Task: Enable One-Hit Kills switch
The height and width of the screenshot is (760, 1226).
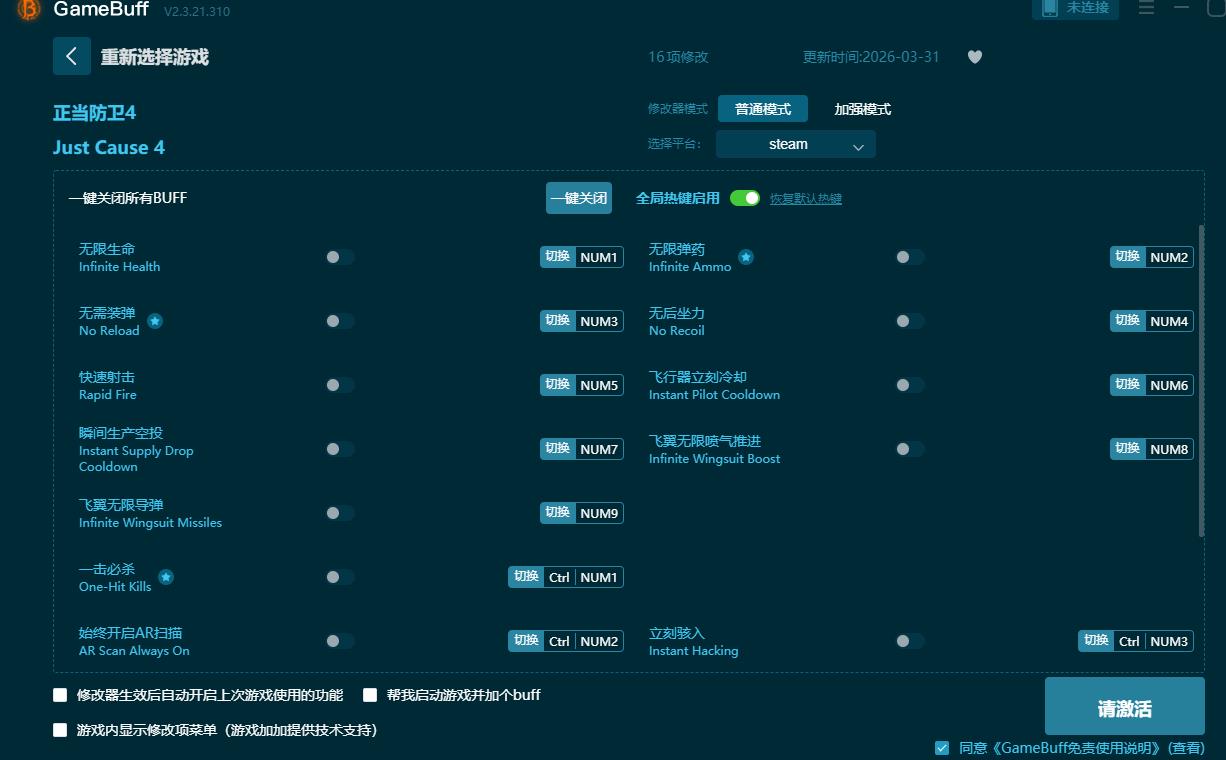Action: pos(340,577)
